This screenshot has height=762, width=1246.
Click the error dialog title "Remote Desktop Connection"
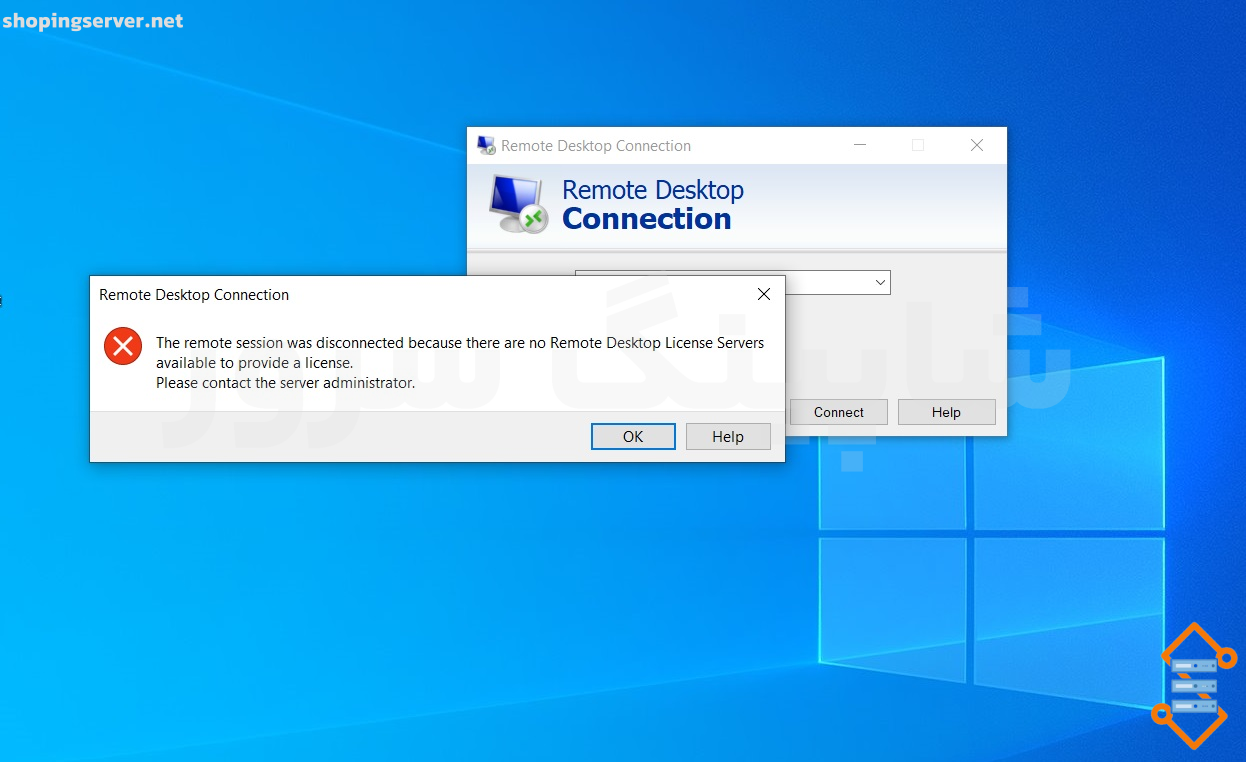pyautogui.click(x=194, y=295)
